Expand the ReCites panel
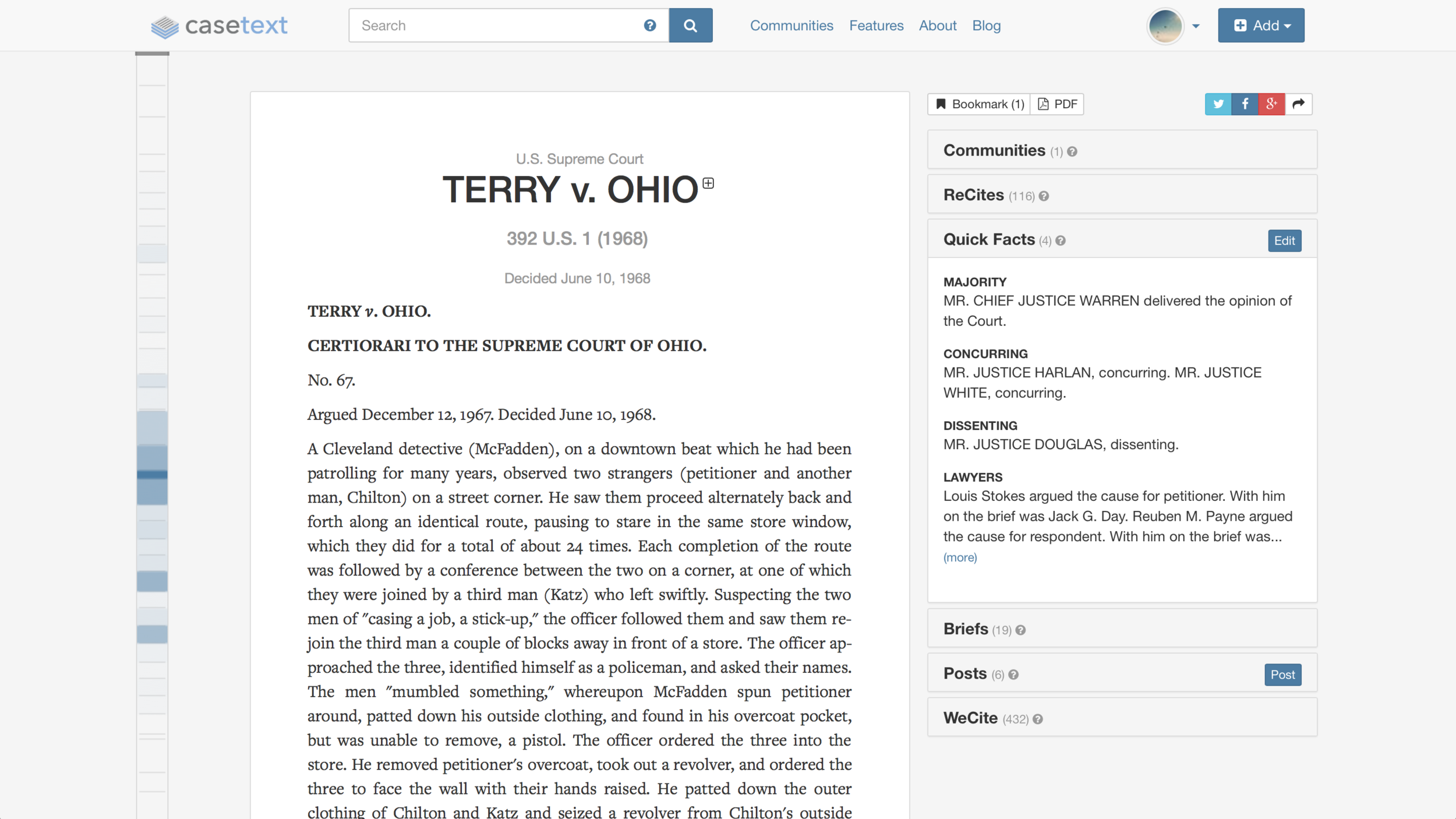 click(x=1122, y=195)
